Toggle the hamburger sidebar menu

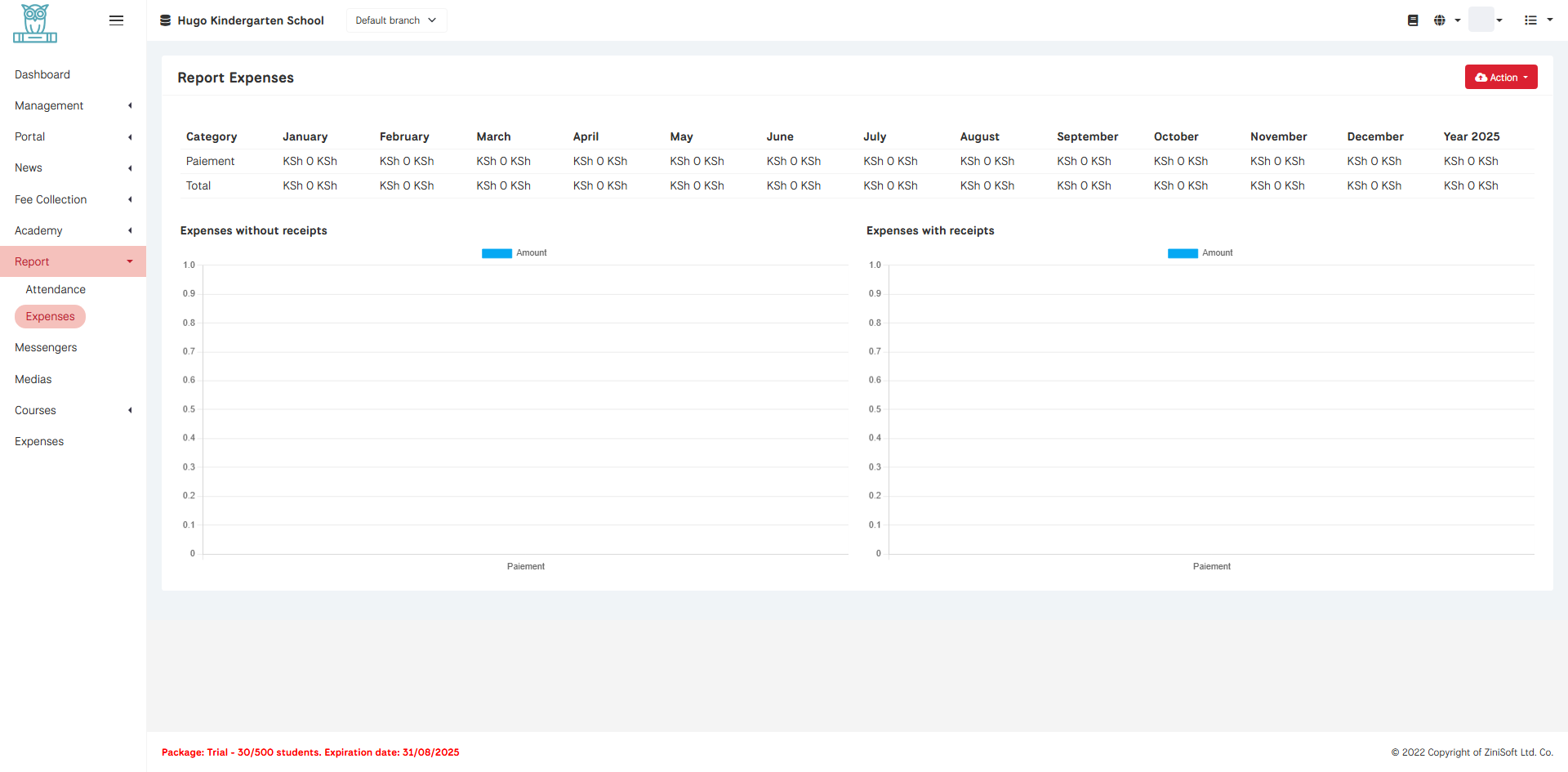click(x=116, y=20)
